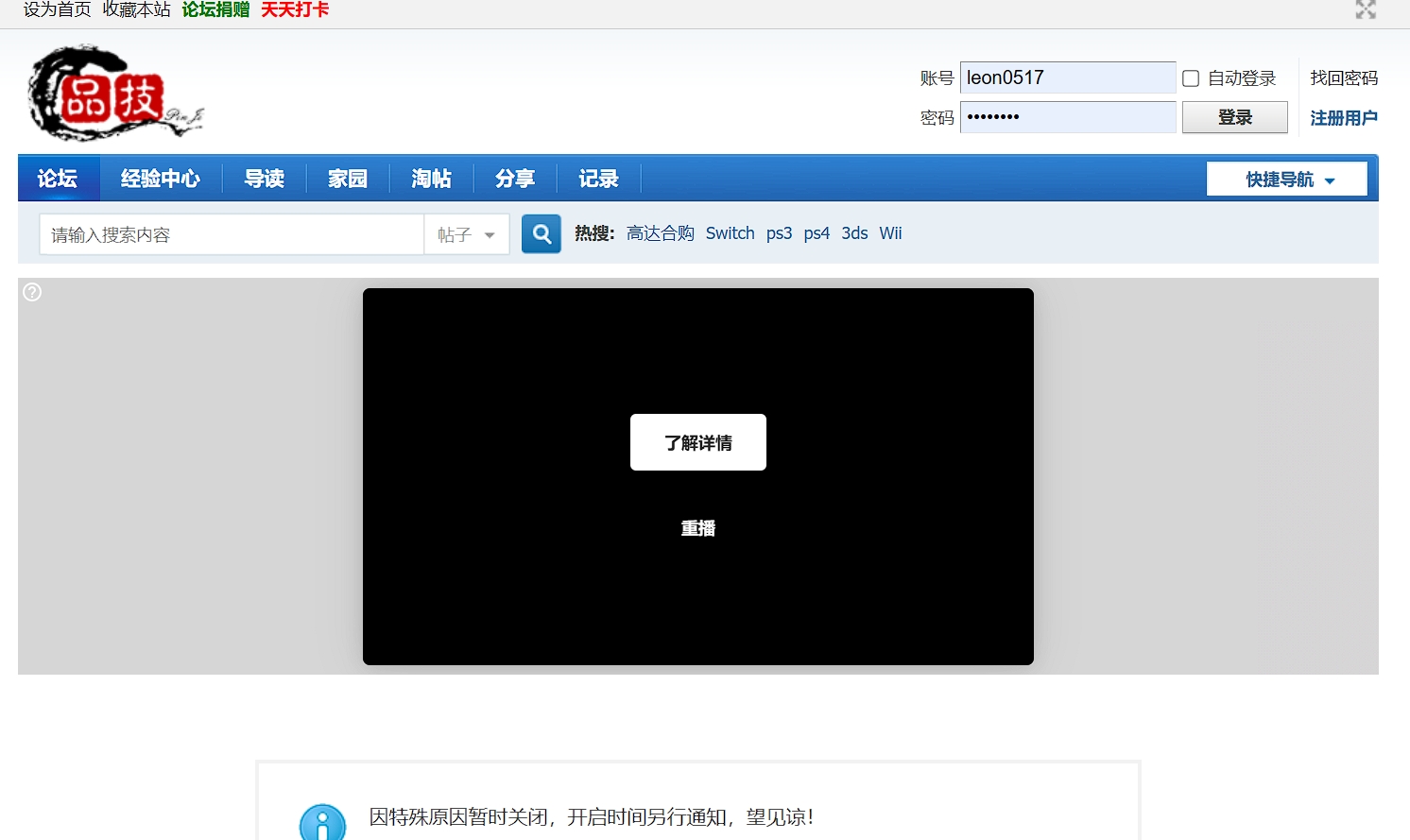The width and height of the screenshot is (1410, 840).
Task: Open the 帖子 search type dropdown
Action: click(x=467, y=235)
